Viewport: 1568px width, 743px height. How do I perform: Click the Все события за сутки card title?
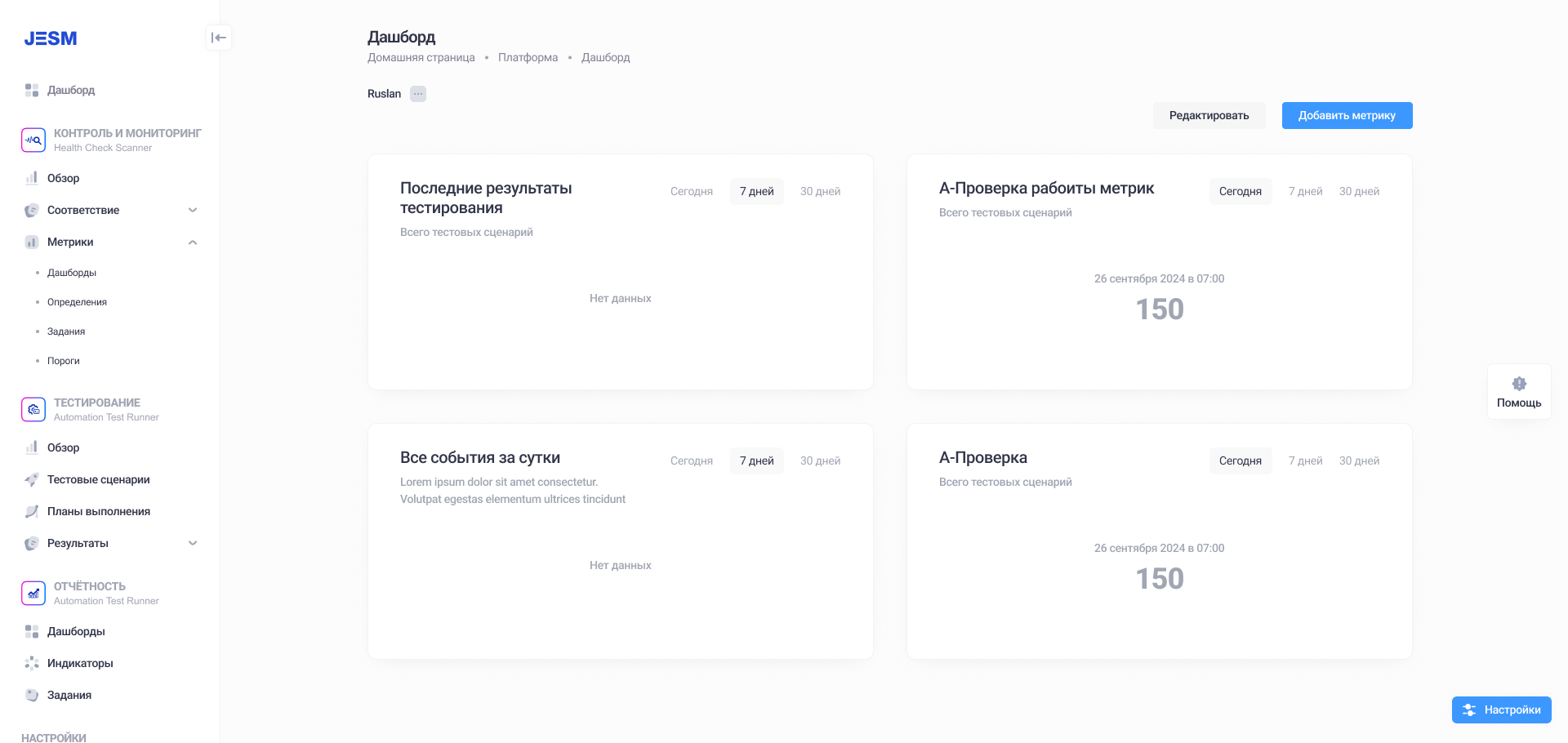tap(480, 458)
